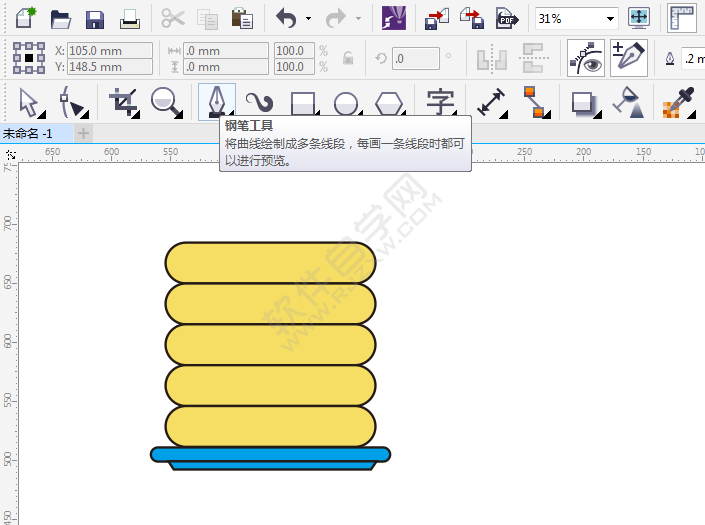705x525 pixels.
Task: Click the Publish to PDF button
Action: click(x=506, y=18)
